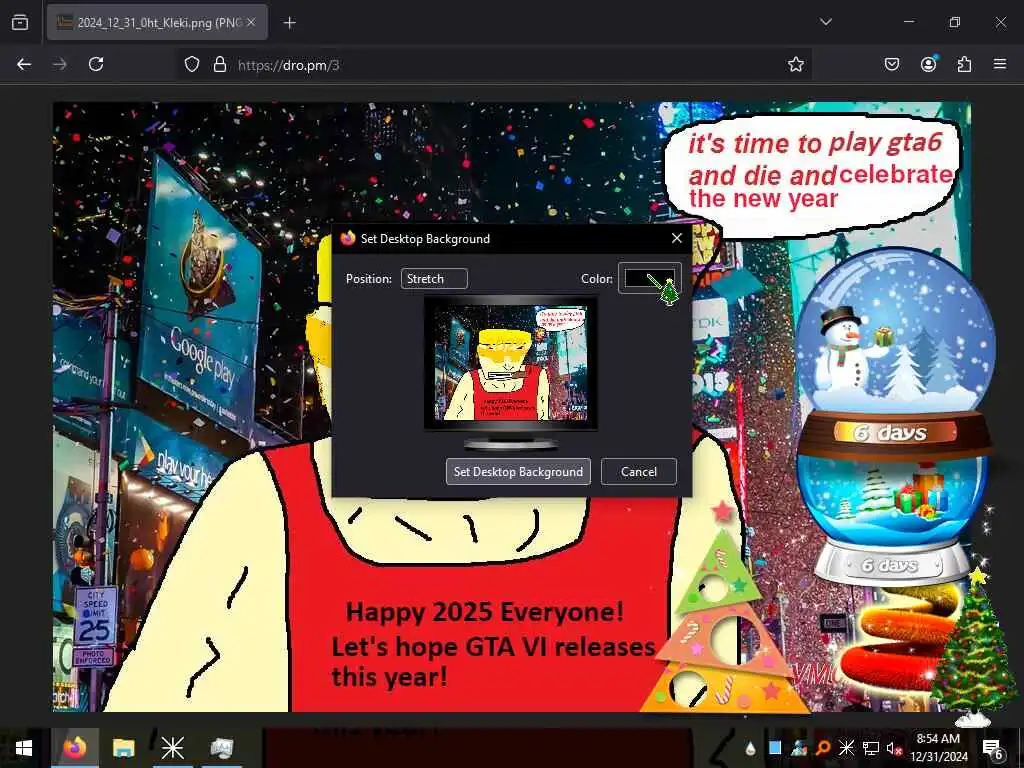Go forward using the forward arrow
The image size is (1024, 768).
pyautogui.click(x=59, y=64)
